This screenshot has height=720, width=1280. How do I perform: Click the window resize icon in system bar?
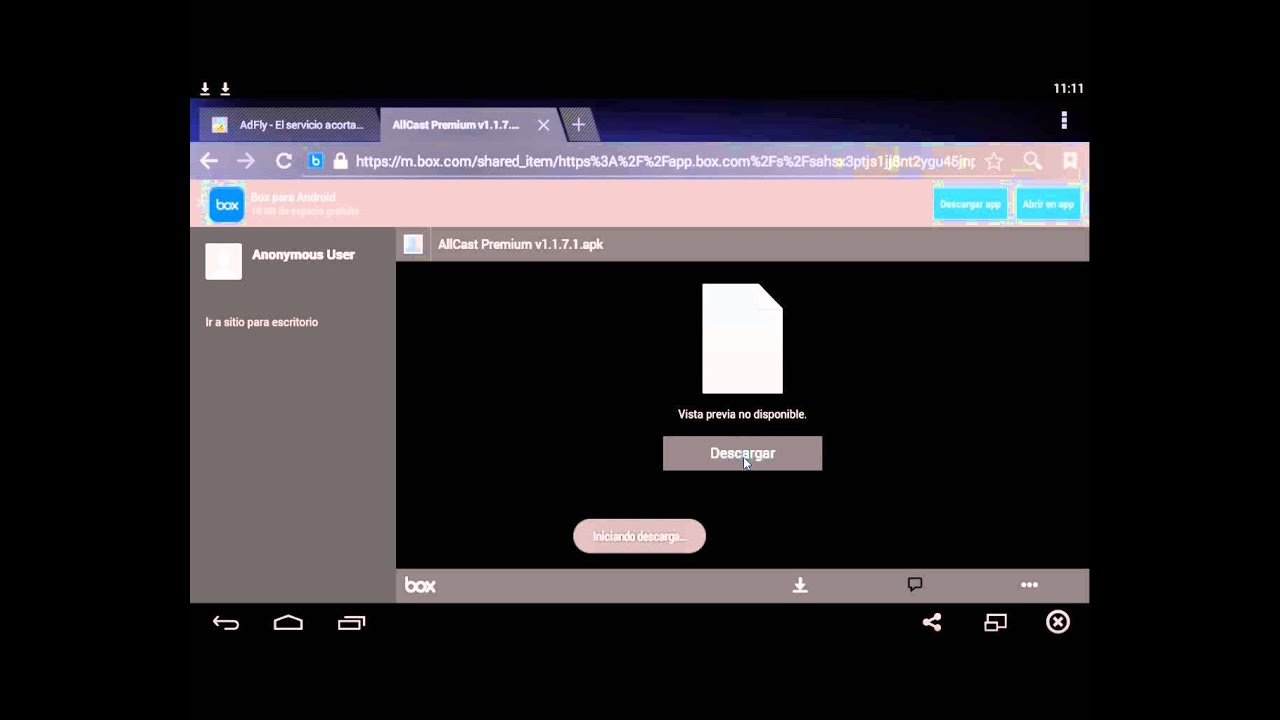(x=995, y=622)
